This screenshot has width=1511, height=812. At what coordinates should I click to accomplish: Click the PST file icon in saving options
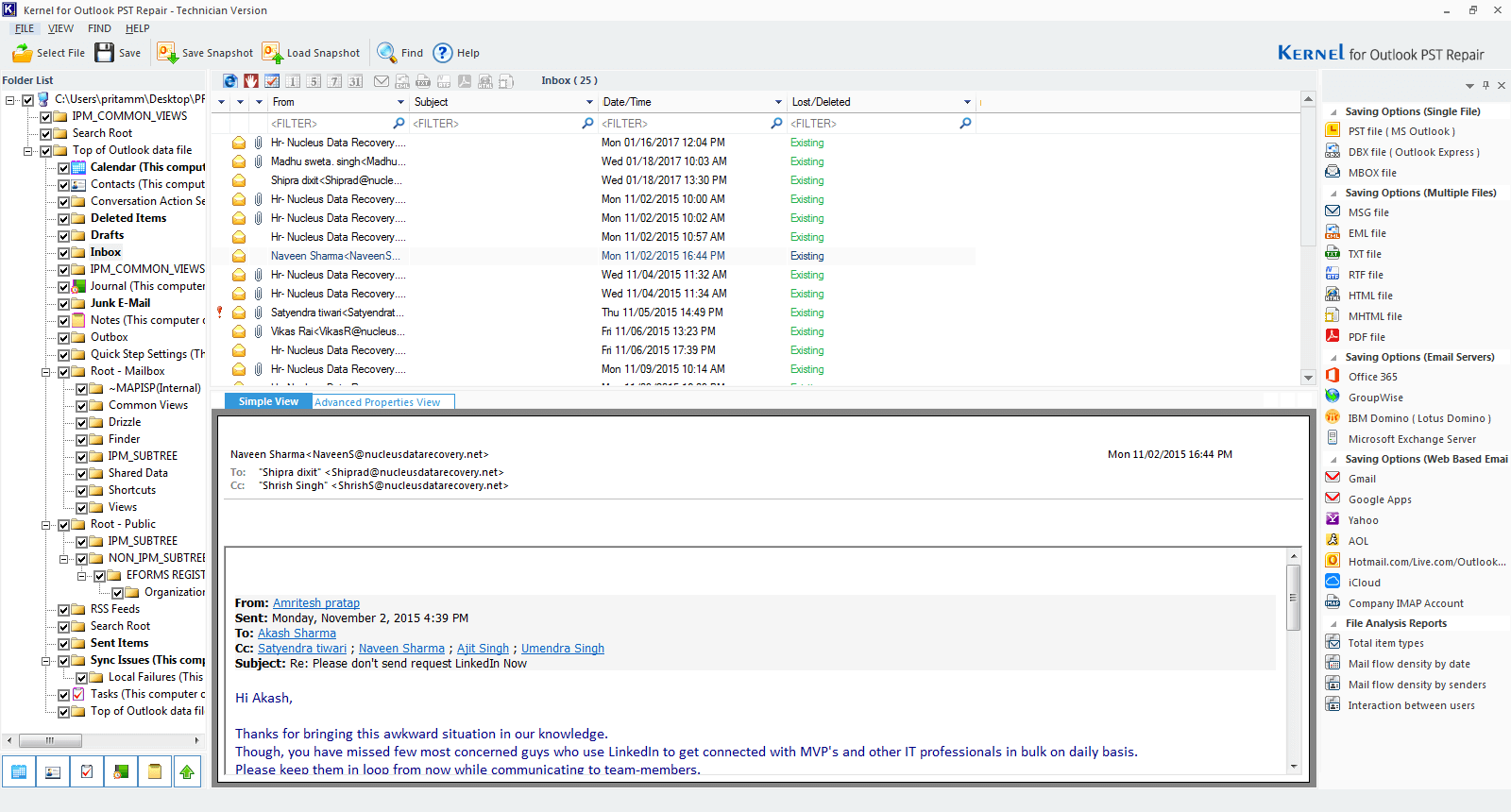(1333, 130)
